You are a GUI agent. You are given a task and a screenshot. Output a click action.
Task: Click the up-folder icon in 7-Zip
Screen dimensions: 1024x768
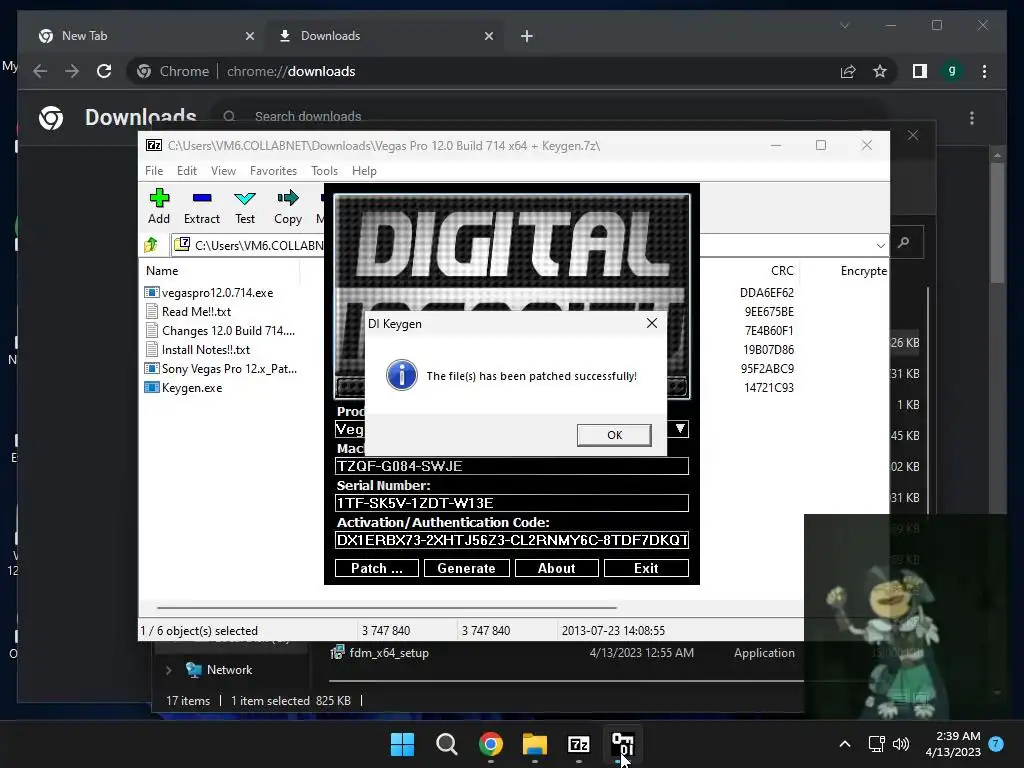(x=152, y=245)
